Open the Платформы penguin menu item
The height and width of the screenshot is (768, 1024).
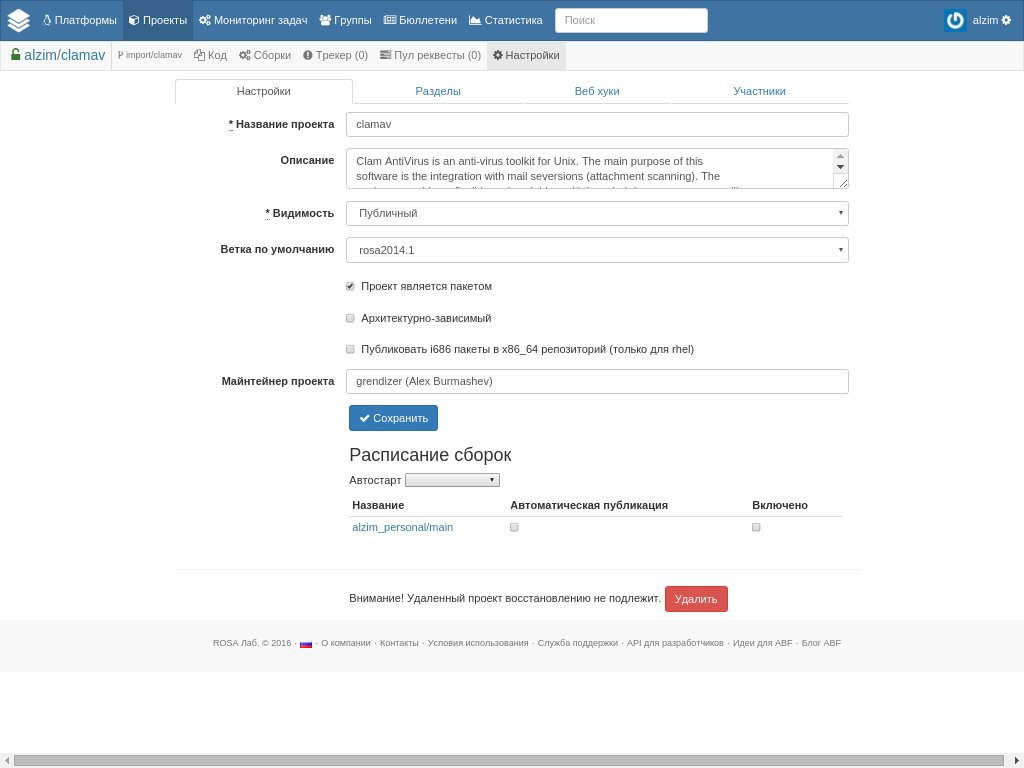pos(80,20)
